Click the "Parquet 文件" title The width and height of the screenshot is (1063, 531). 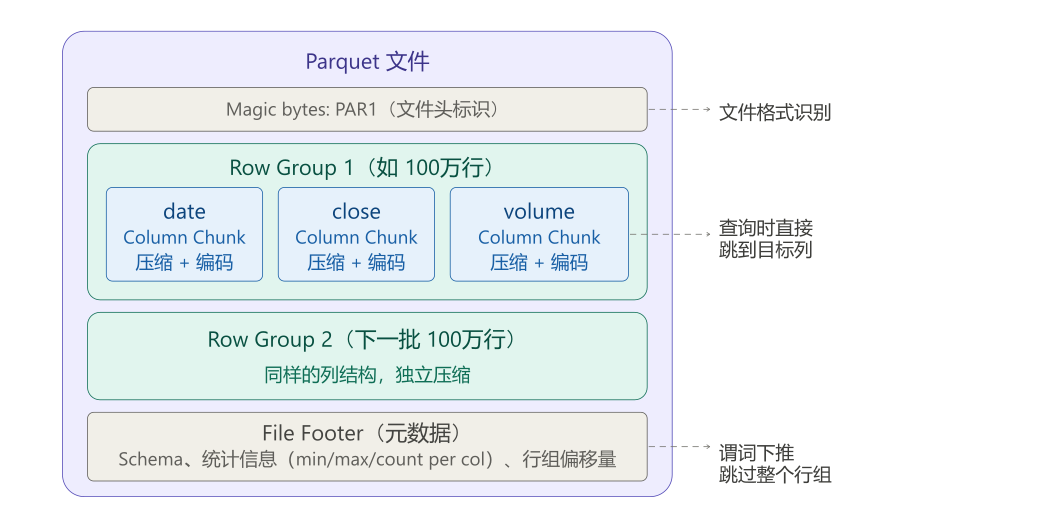point(367,62)
